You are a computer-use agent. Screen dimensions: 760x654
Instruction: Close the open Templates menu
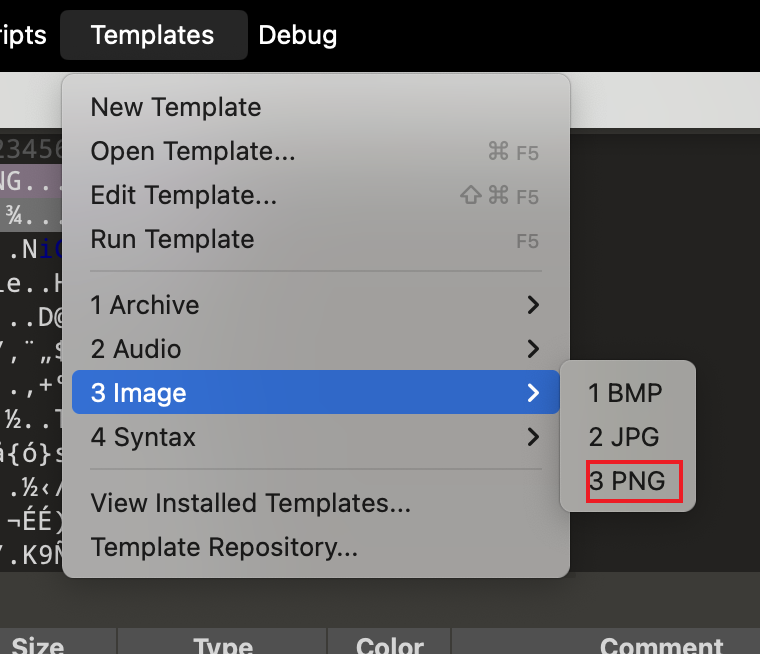[x=152, y=36]
